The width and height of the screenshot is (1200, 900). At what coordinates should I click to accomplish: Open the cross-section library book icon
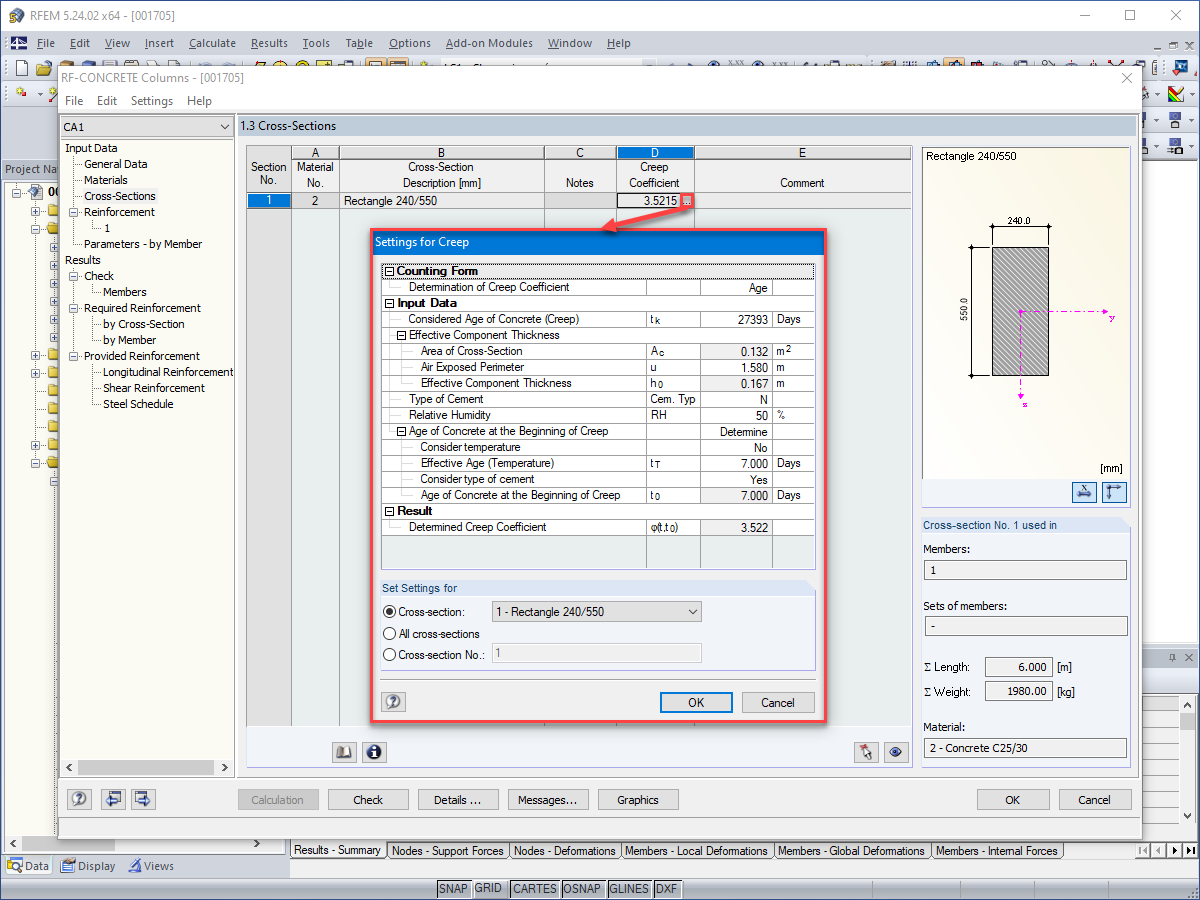tap(344, 751)
